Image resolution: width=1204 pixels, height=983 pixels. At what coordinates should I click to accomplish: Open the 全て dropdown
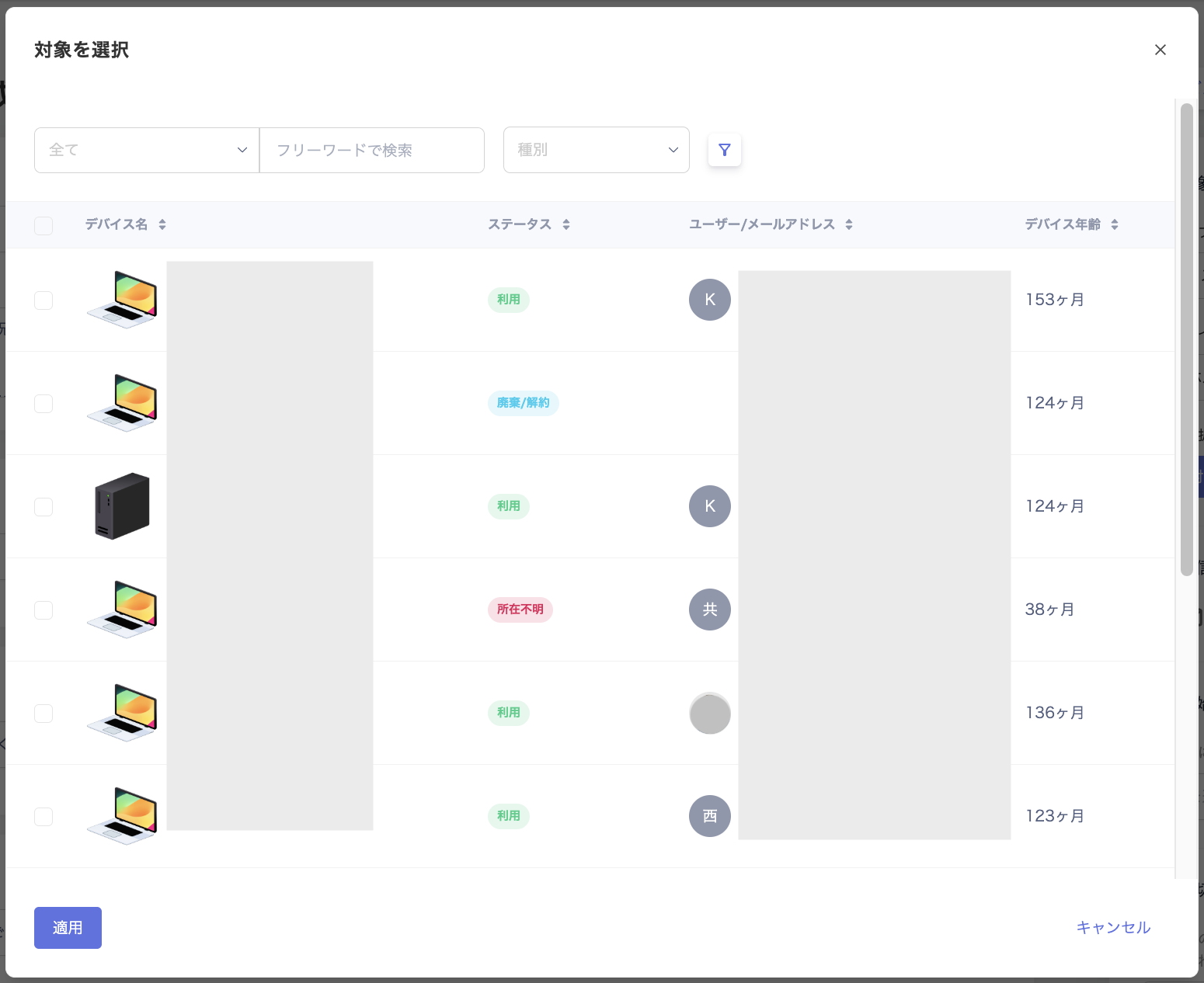147,150
